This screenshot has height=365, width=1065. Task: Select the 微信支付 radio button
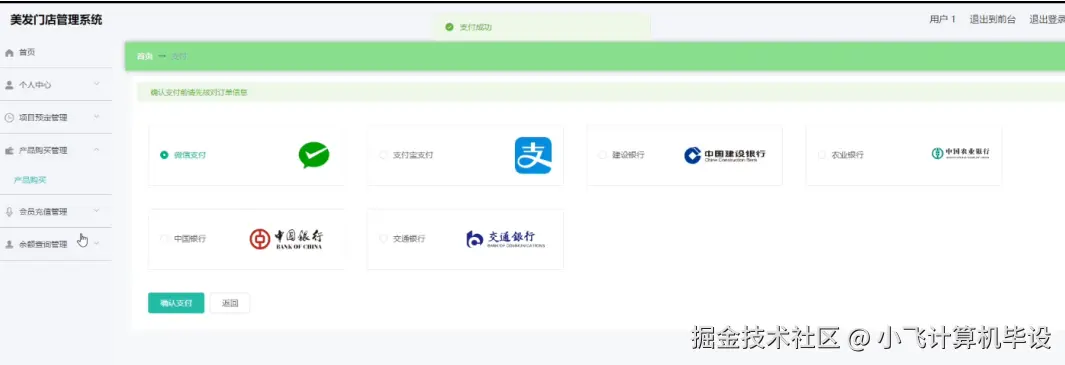(164, 155)
